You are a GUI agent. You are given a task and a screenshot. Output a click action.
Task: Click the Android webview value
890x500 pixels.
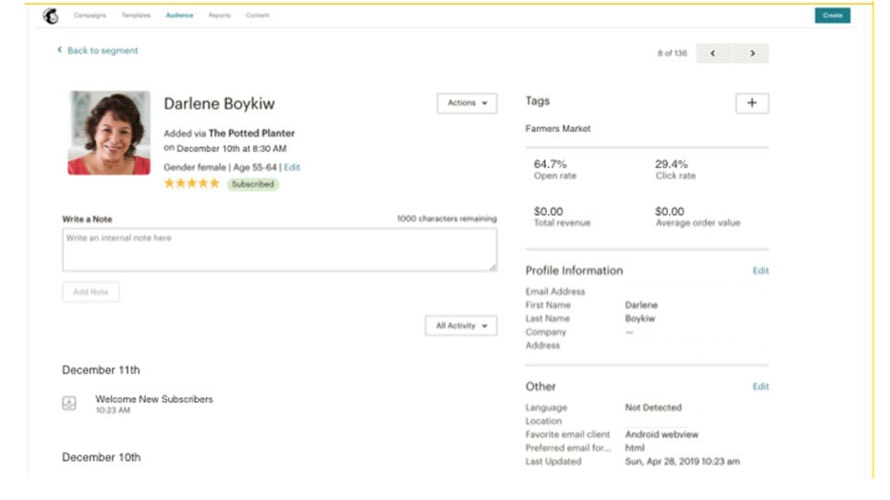[x=662, y=435]
